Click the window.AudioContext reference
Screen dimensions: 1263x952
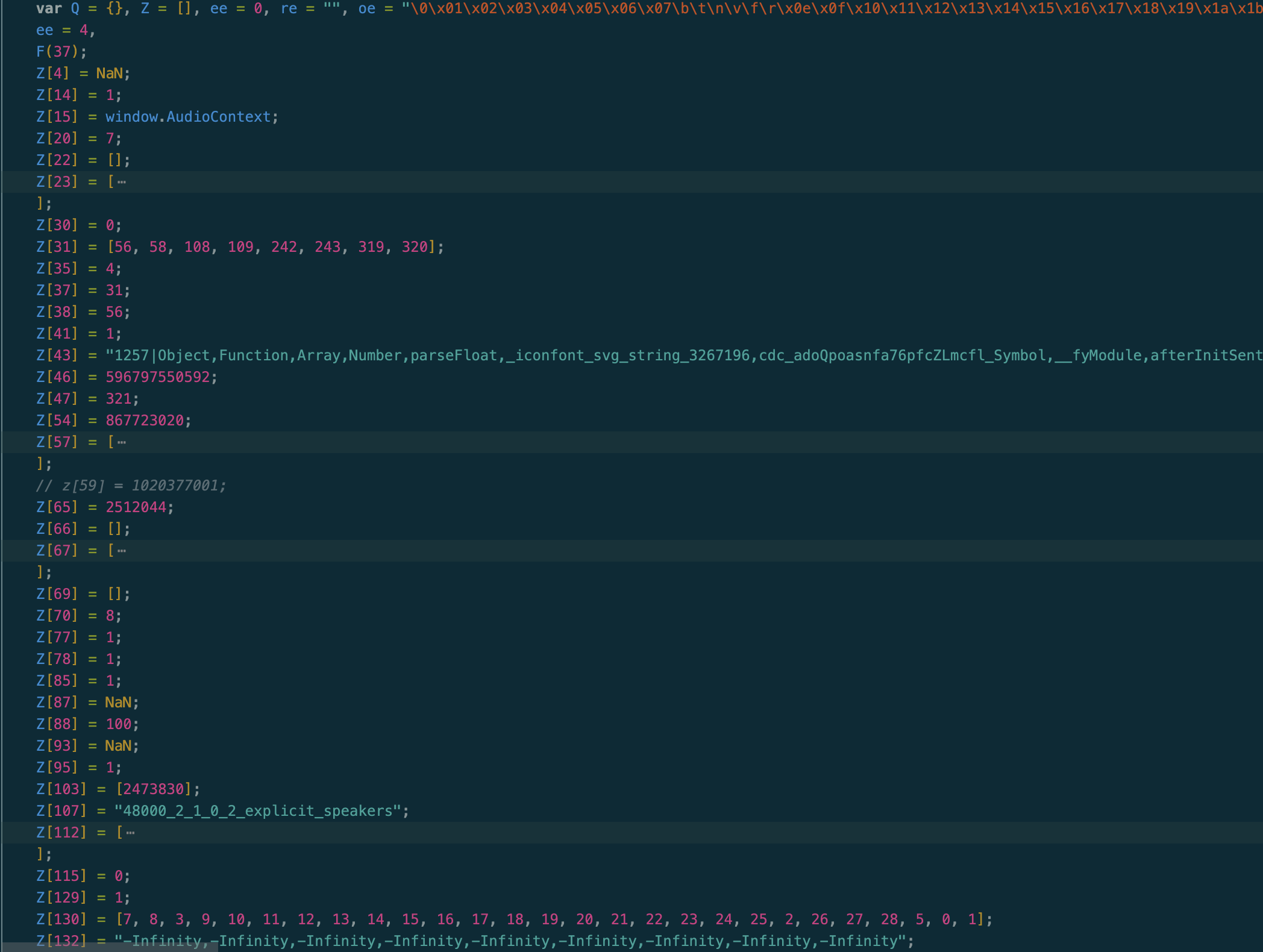188,117
